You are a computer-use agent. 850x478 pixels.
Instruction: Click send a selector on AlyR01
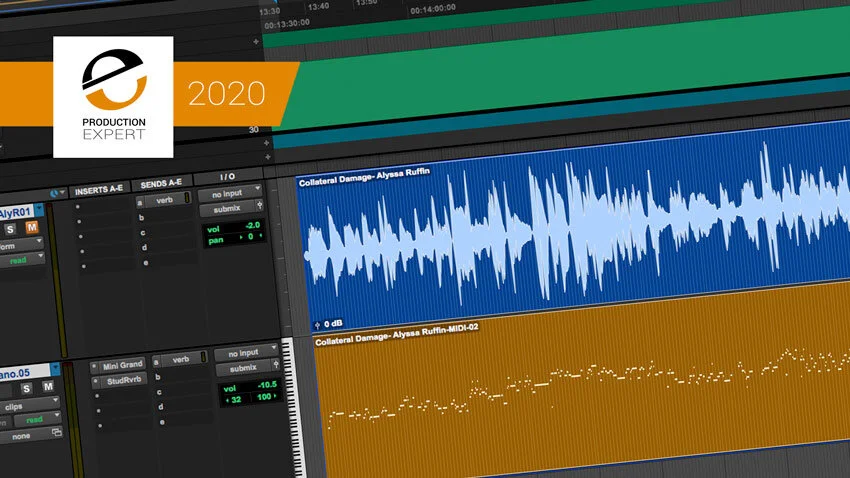[x=139, y=203]
